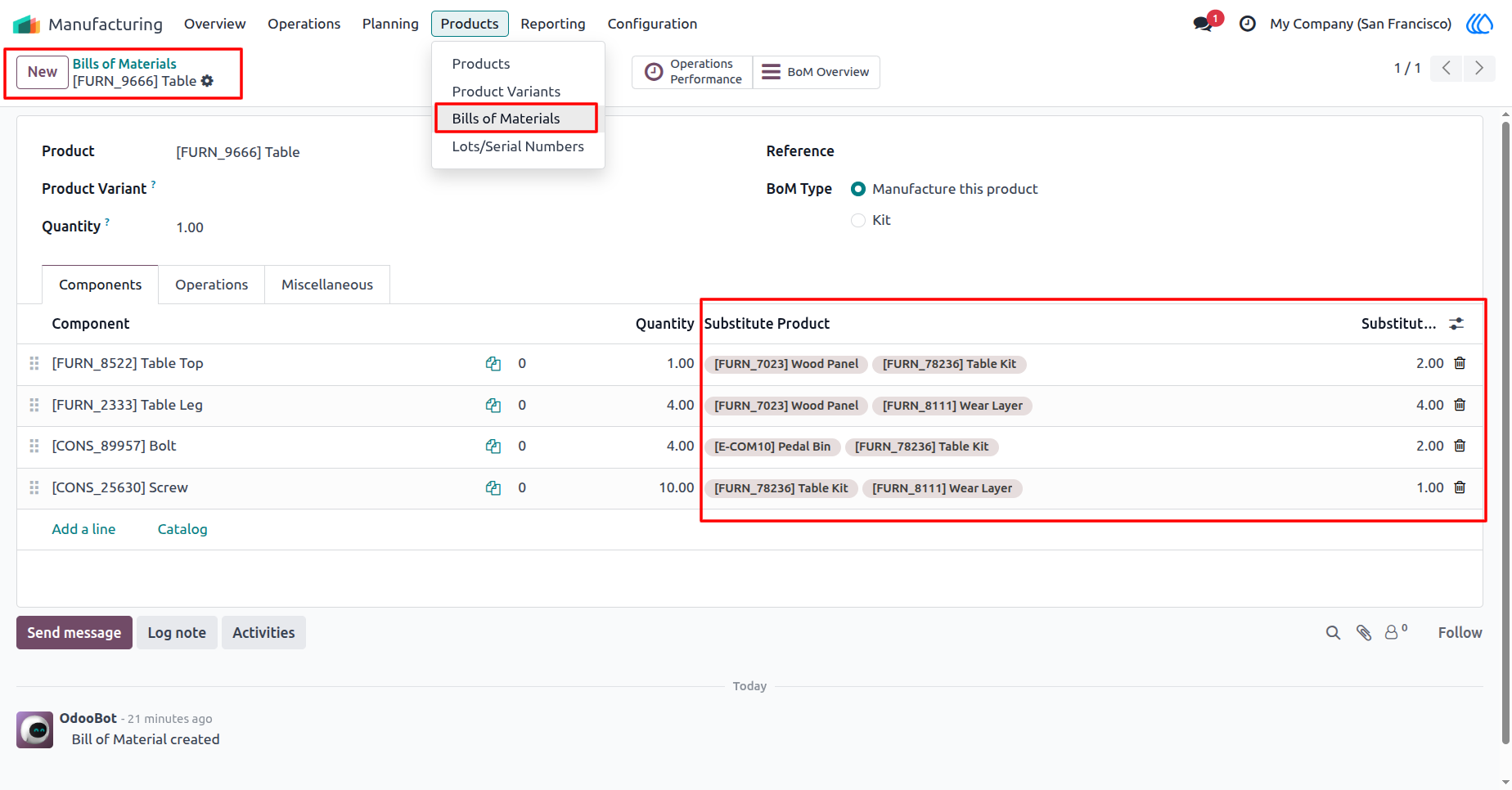Delete the Bolt component row
Viewport: 1512px width, 790px height.
(1460, 446)
